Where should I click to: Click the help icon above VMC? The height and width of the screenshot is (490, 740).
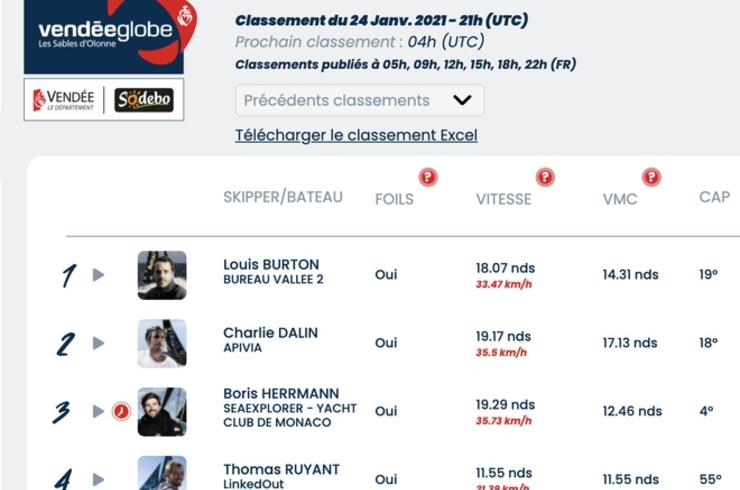pyautogui.click(x=651, y=178)
